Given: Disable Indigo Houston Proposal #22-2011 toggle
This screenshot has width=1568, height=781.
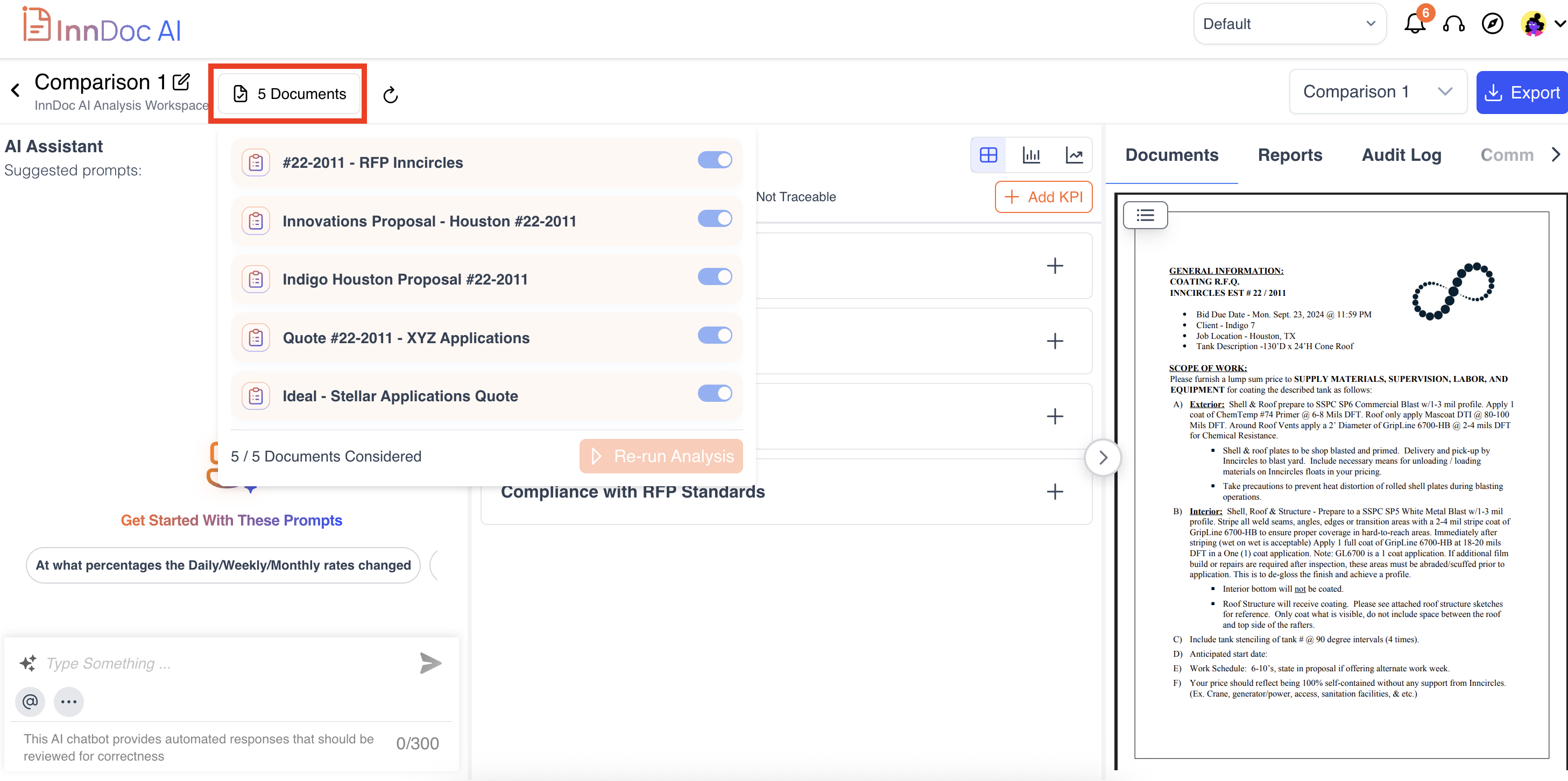Looking at the screenshot, I should point(715,277).
